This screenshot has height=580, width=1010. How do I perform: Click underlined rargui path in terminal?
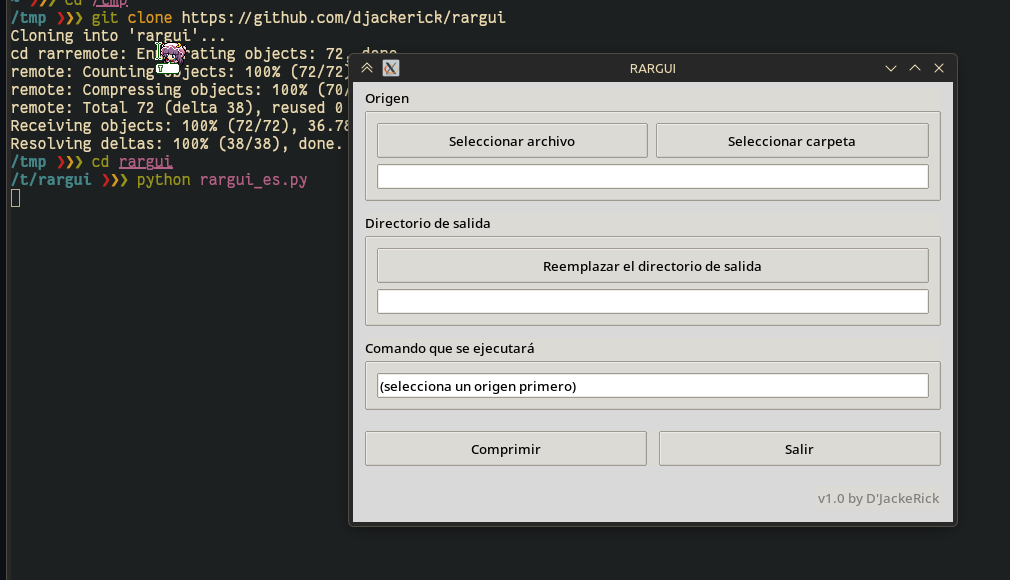pos(146,161)
